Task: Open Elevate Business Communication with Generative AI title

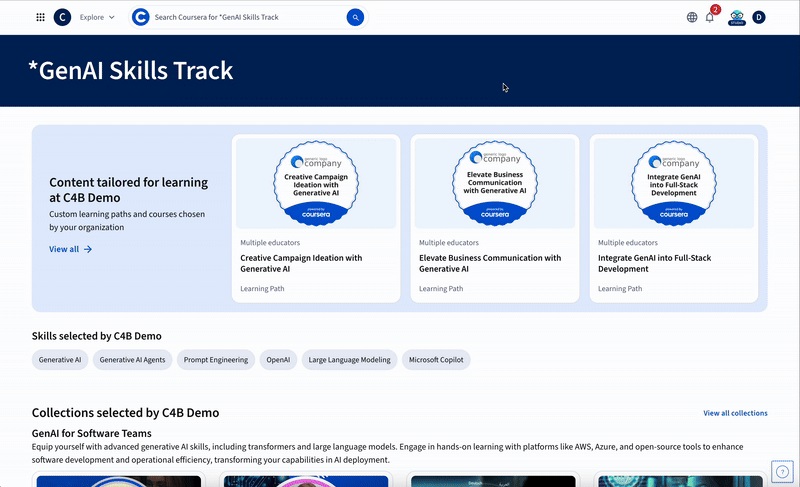Action: (490, 264)
